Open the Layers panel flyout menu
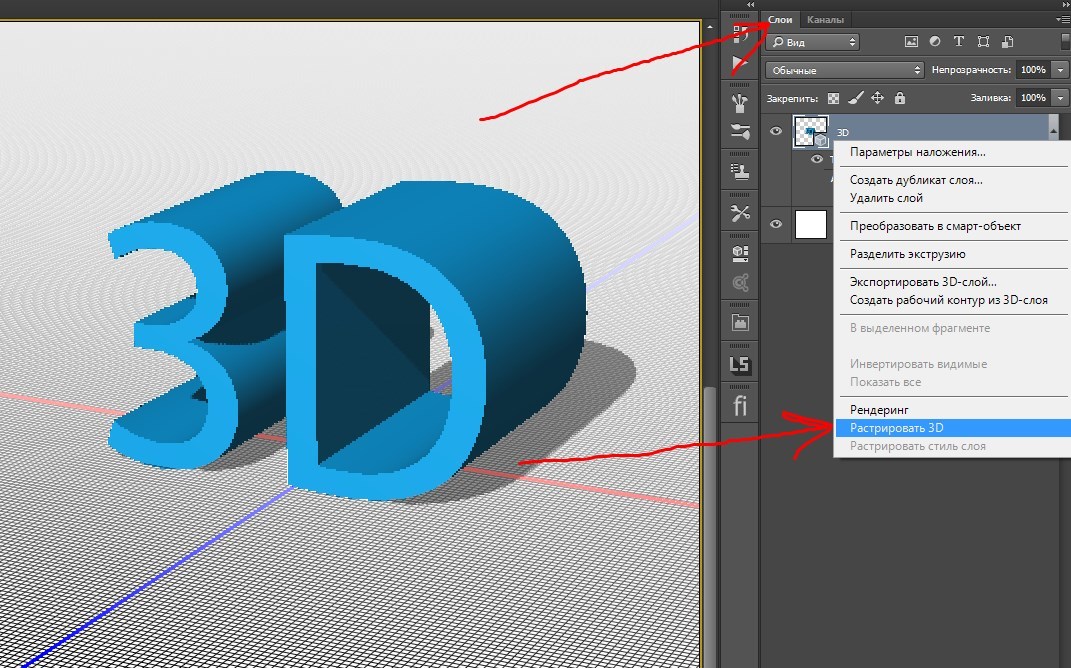 [1065, 20]
